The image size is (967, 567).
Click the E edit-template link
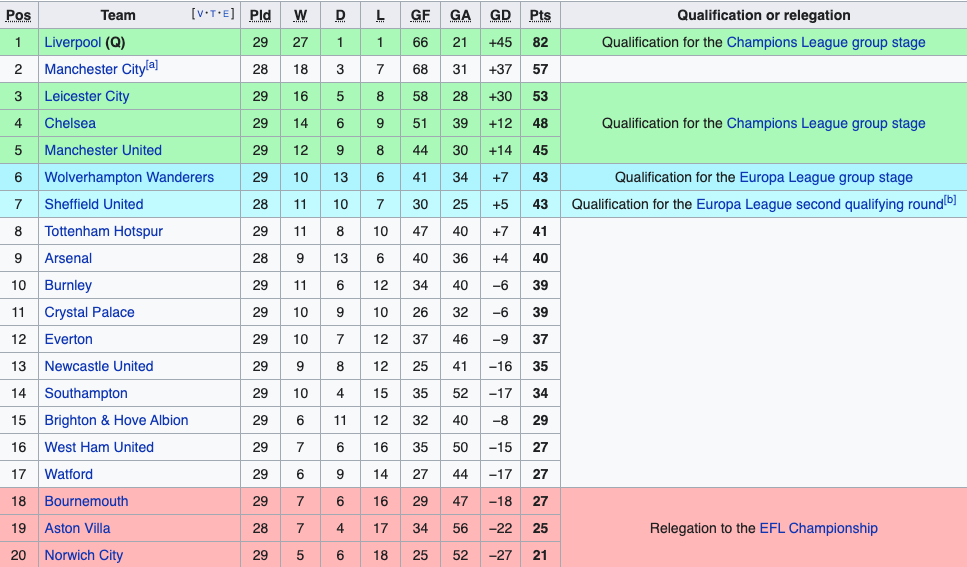point(226,14)
